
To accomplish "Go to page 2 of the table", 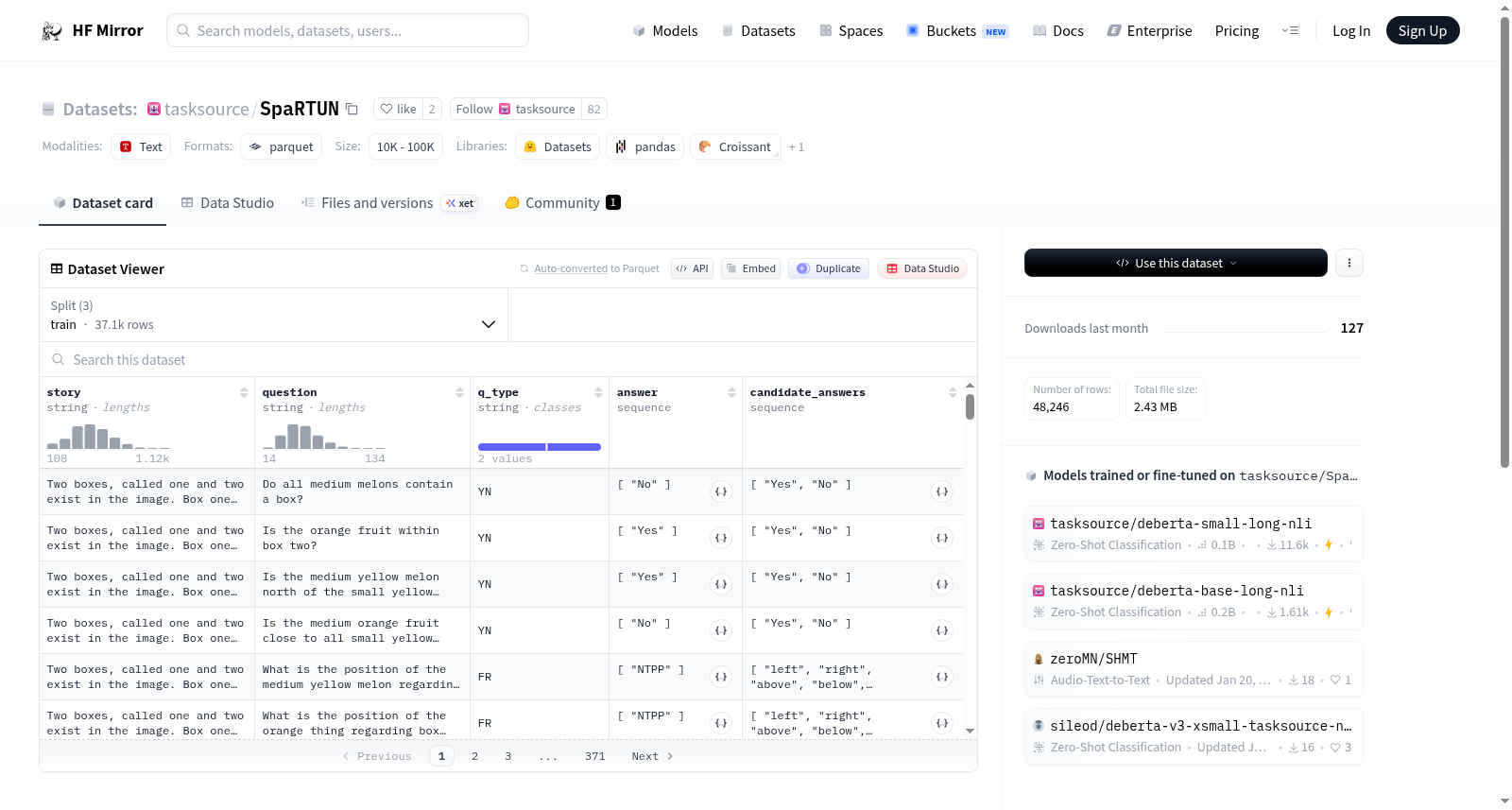I will pos(474,756).
